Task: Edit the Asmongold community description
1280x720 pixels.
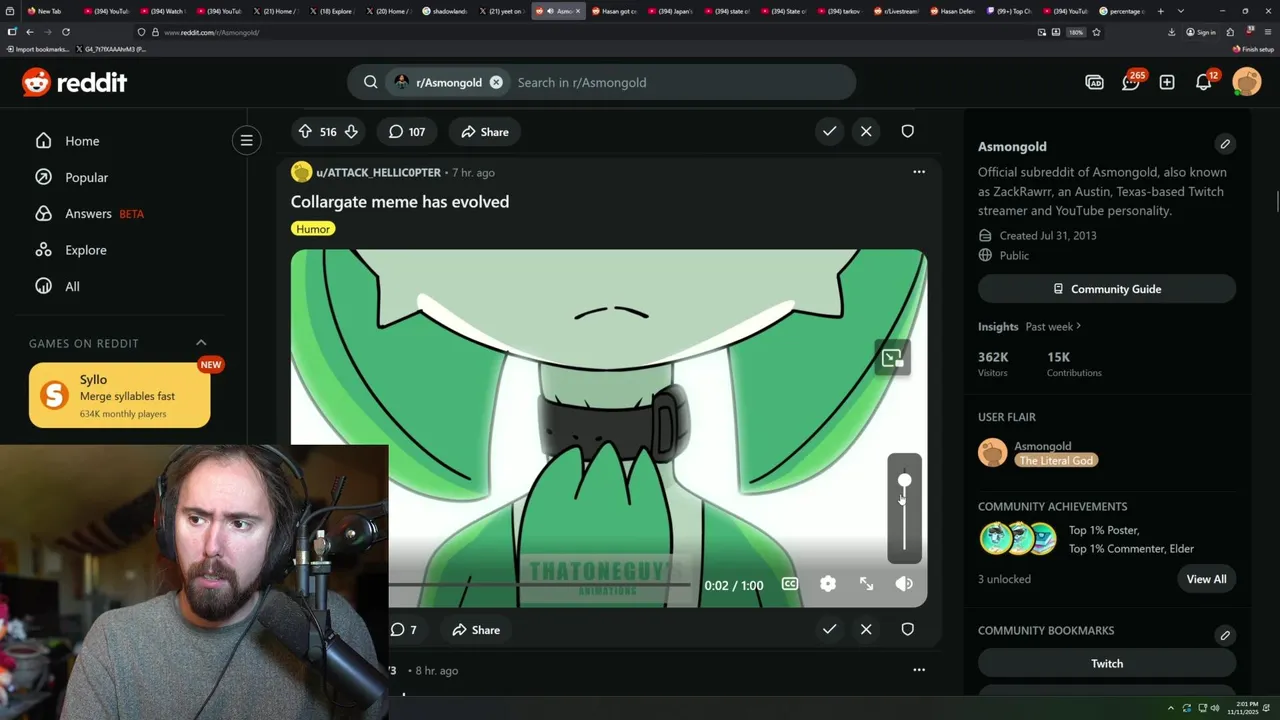Action: click(1225, 144)
